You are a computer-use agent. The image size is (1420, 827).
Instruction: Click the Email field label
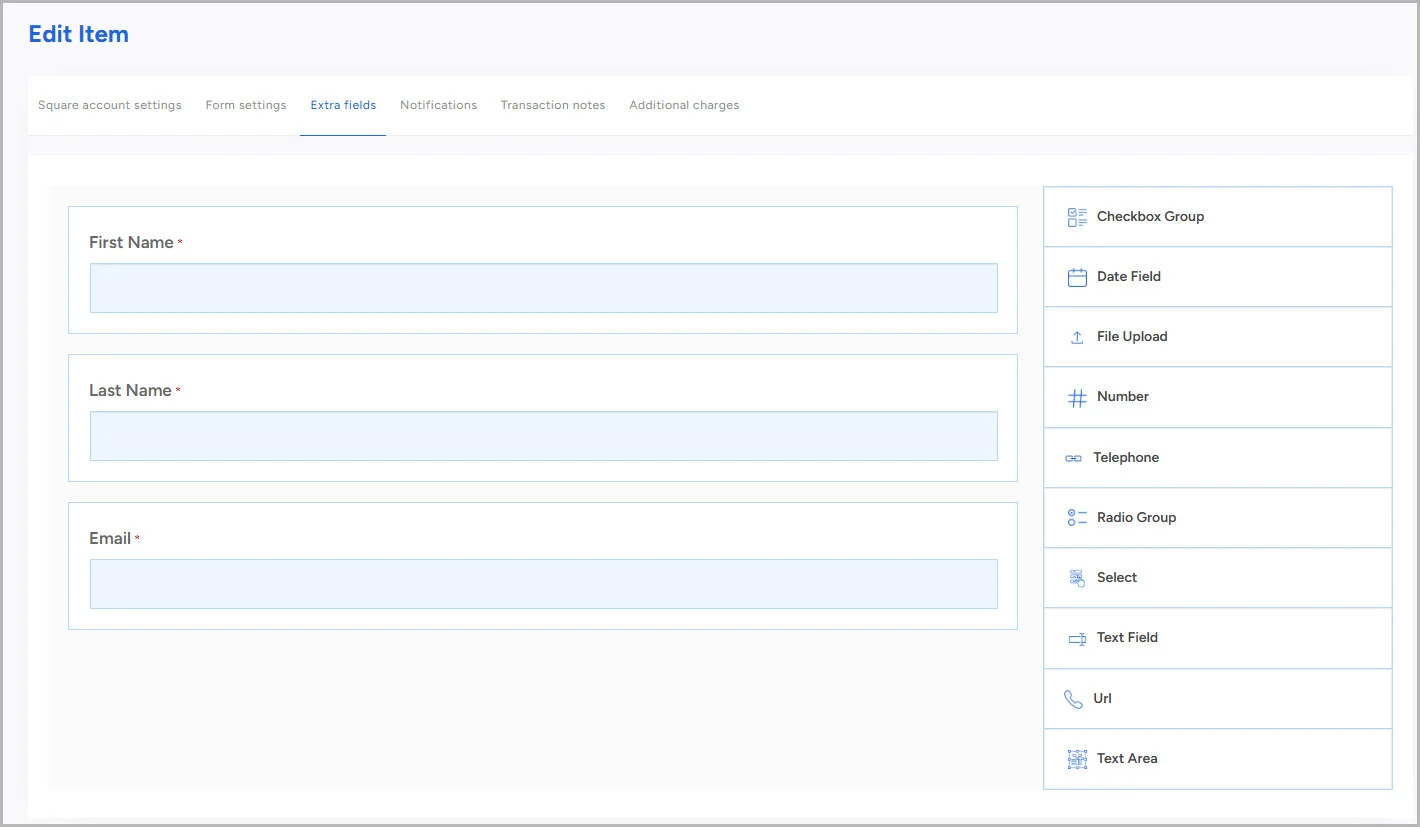(110, 538)
